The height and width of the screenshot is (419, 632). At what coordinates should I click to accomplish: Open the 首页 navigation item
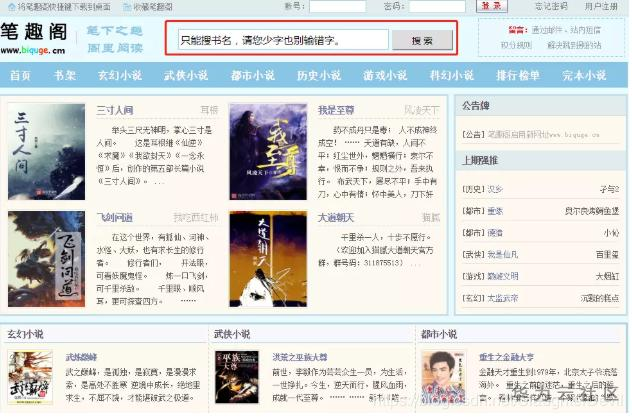(20, 75)
